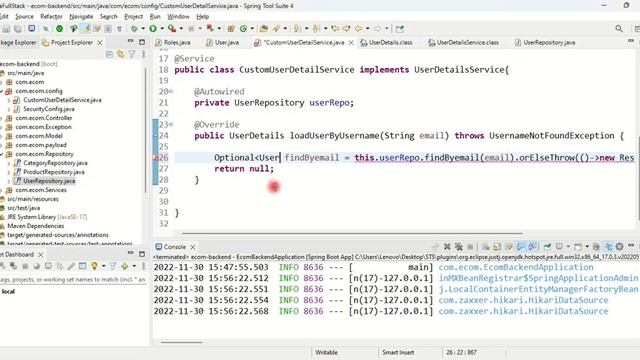Viewport: 640px width, 360px height.
Task: Toggle Show Whitespace Characters pilcrow icon
Action: click(119, 29)
